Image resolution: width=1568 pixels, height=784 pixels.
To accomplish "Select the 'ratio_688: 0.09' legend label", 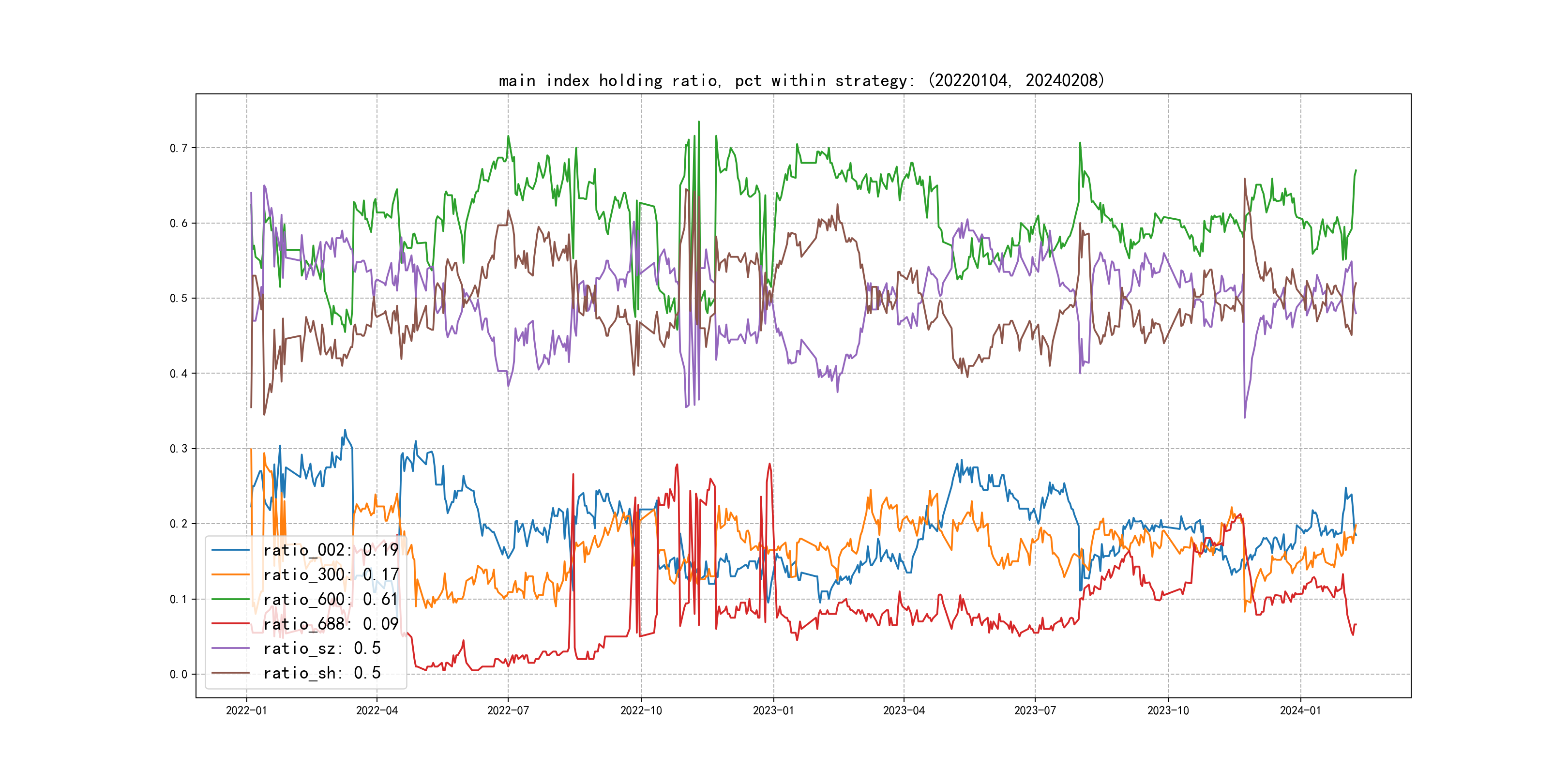I will (x=331, y=624).
